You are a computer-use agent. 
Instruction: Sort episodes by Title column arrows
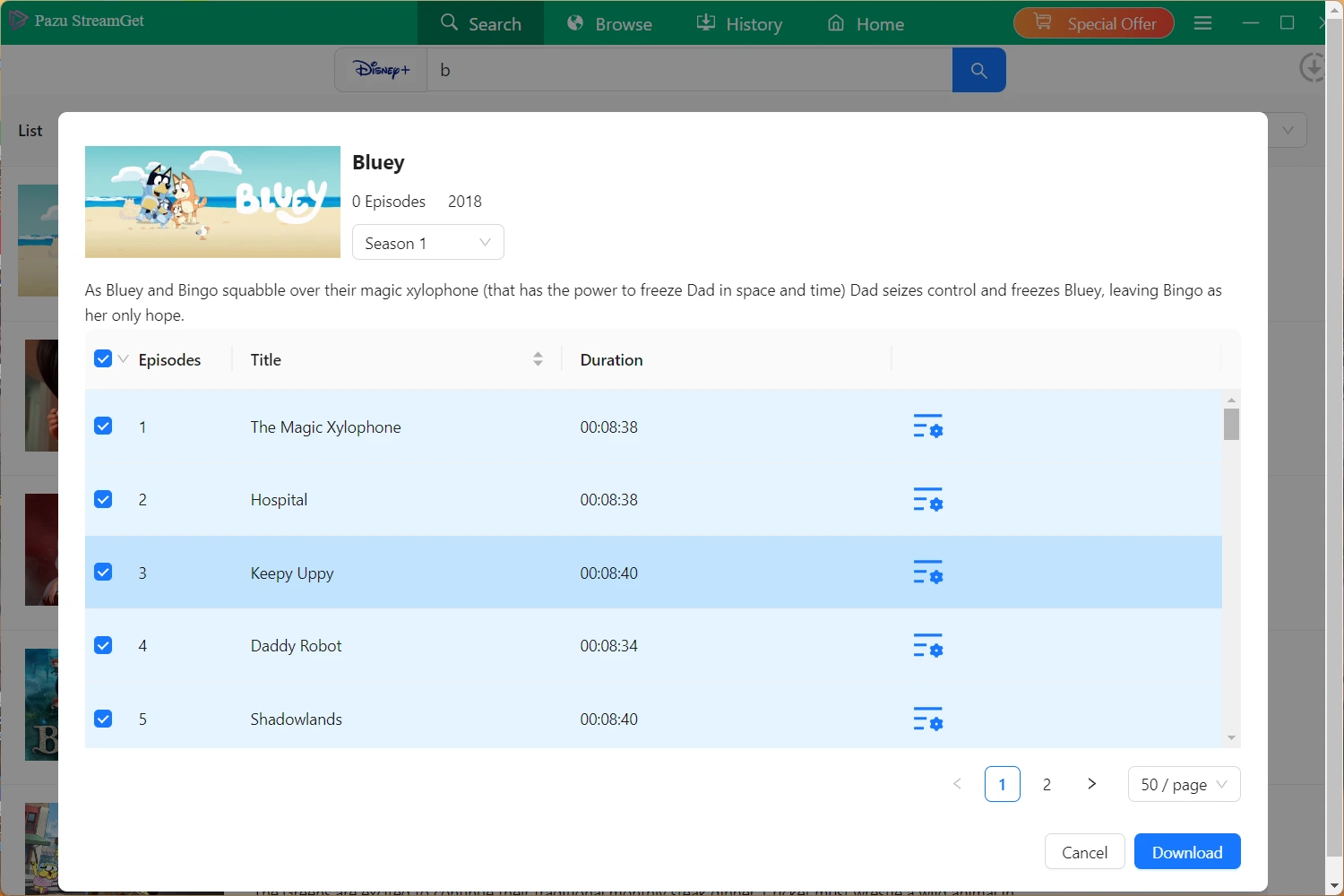538,359
